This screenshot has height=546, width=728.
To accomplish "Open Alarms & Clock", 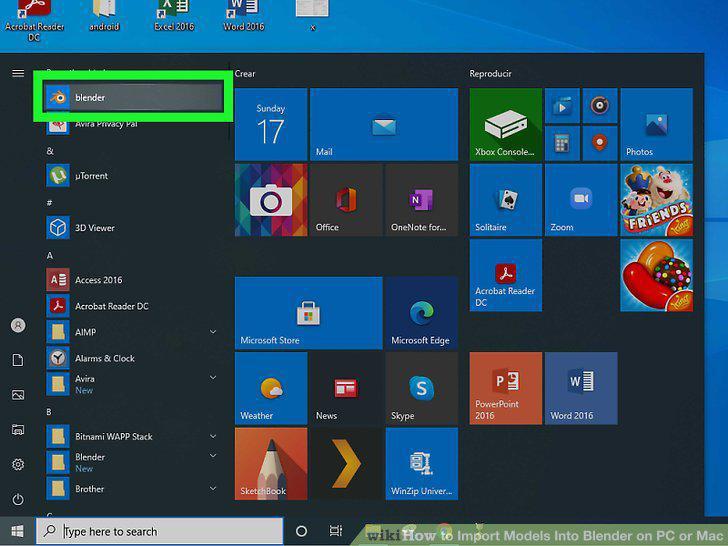I will coord(133,358).
